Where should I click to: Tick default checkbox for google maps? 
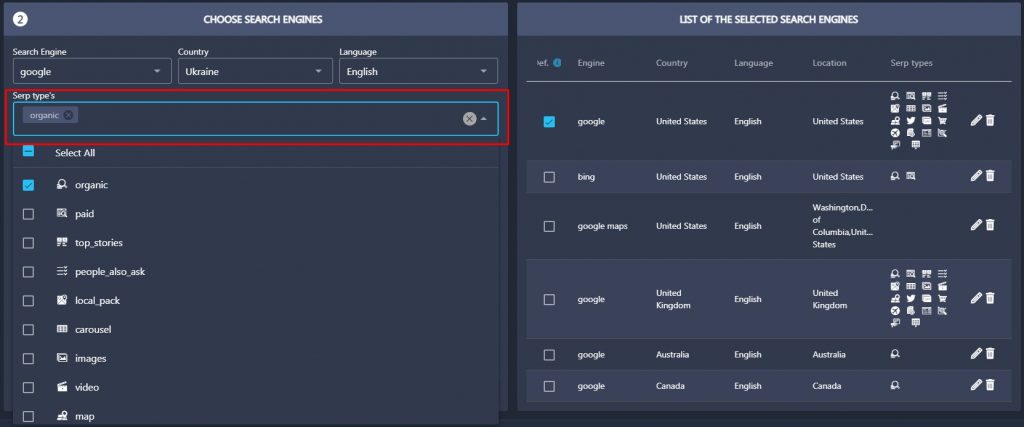tap(549, 226)
